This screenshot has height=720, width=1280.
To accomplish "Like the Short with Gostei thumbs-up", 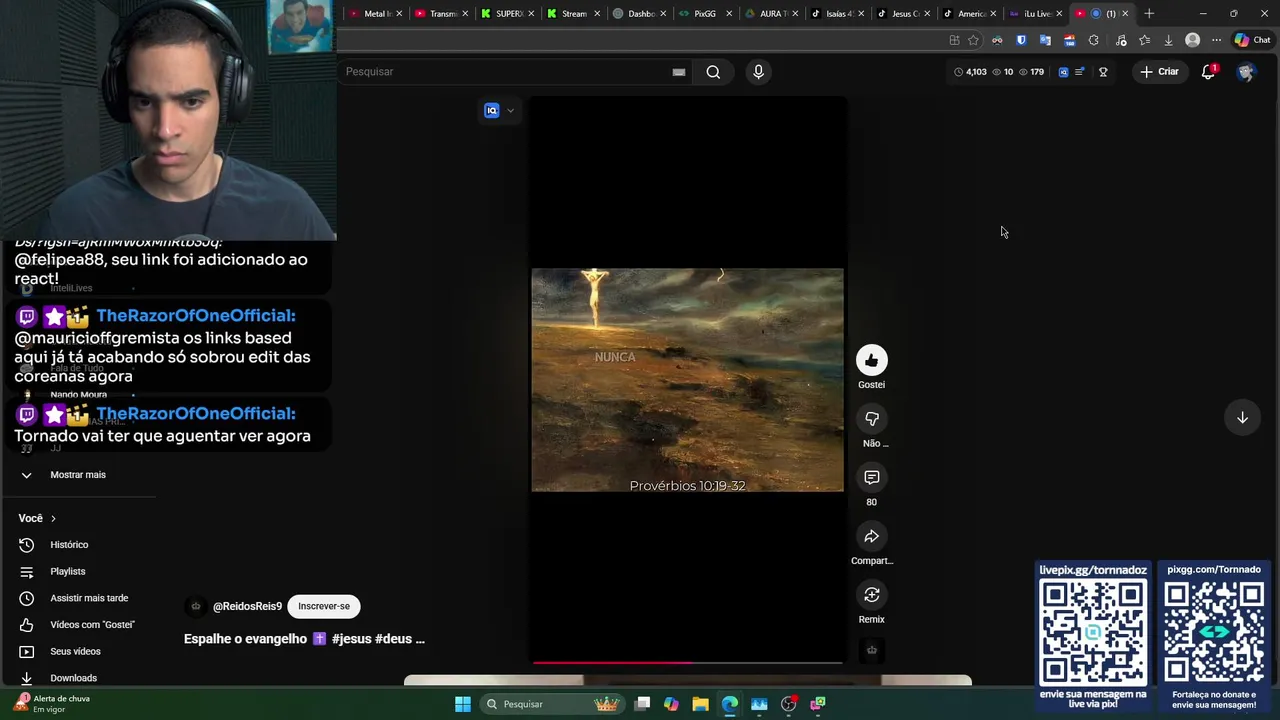I will tap(871, 360).
